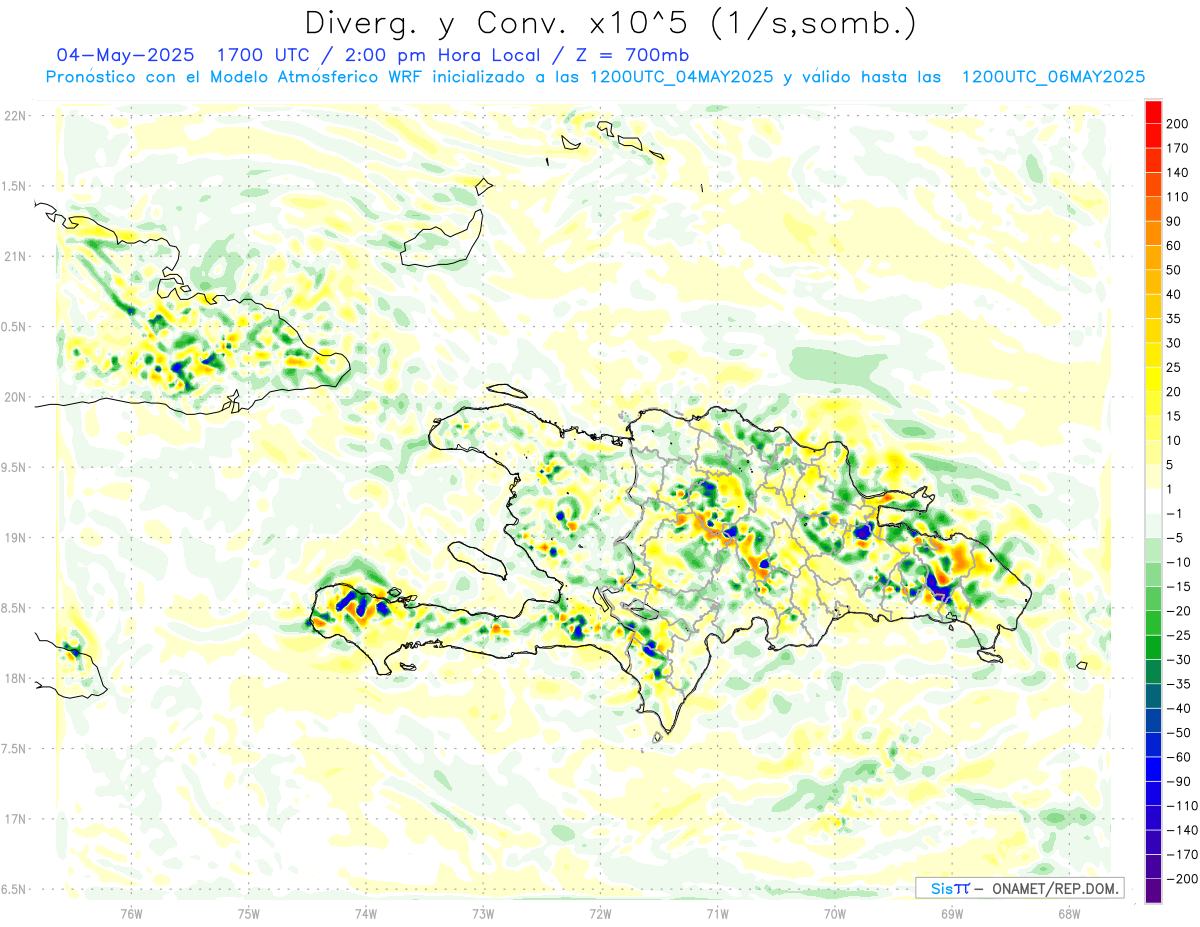Click the 'Pronóstico con el Modelo Atmosférico WRF' line
The width and height of the screenshot is (1200, 927).
236,77
